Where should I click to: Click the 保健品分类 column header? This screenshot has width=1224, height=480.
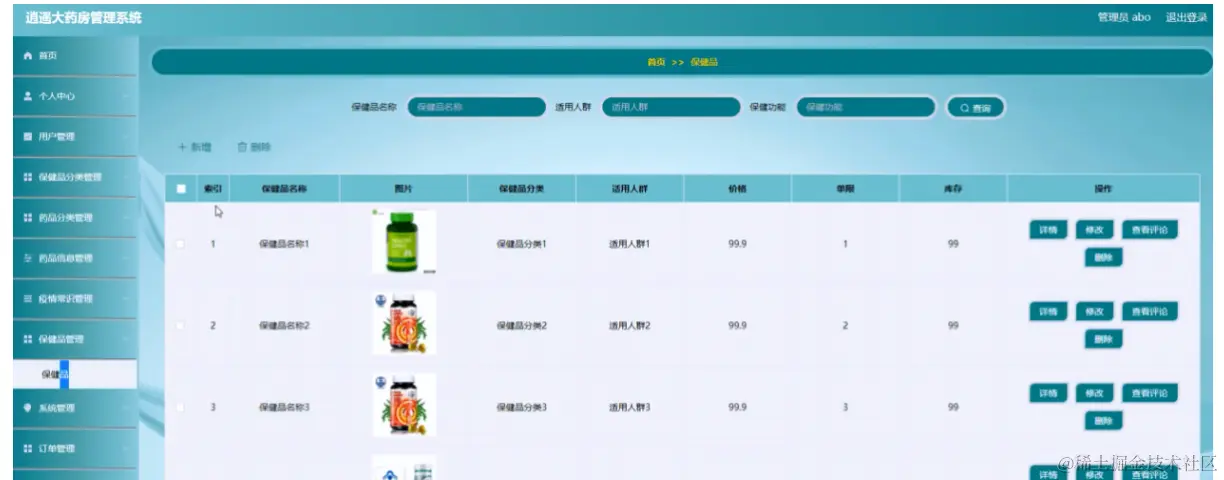coord(522,188)
